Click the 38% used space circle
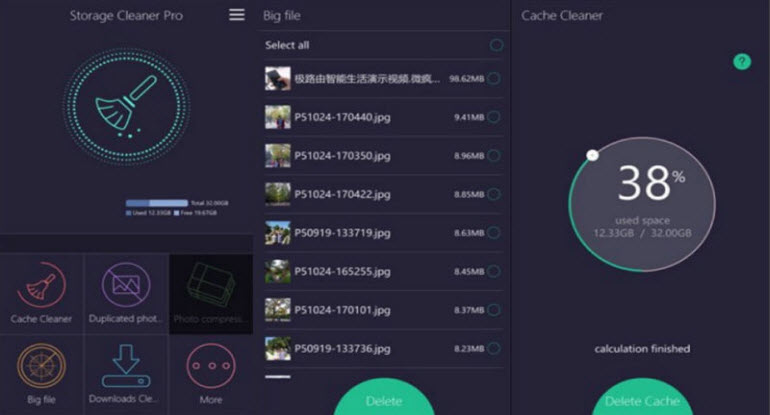Image resolution: width=770 pixels, height=415 pixels. pyautogui.click(x=642, y=204)
